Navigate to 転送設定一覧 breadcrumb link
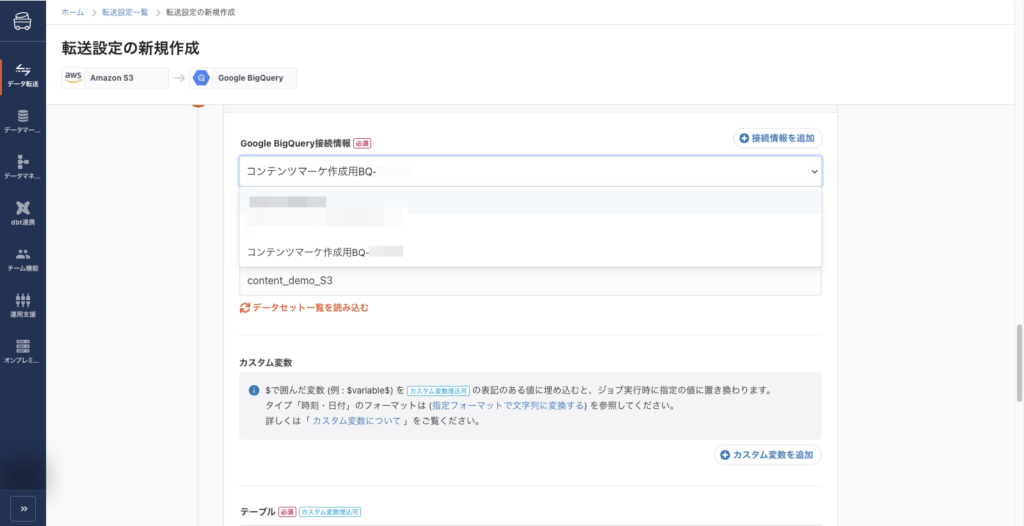The image size is (1024, 526). [125, 12]
